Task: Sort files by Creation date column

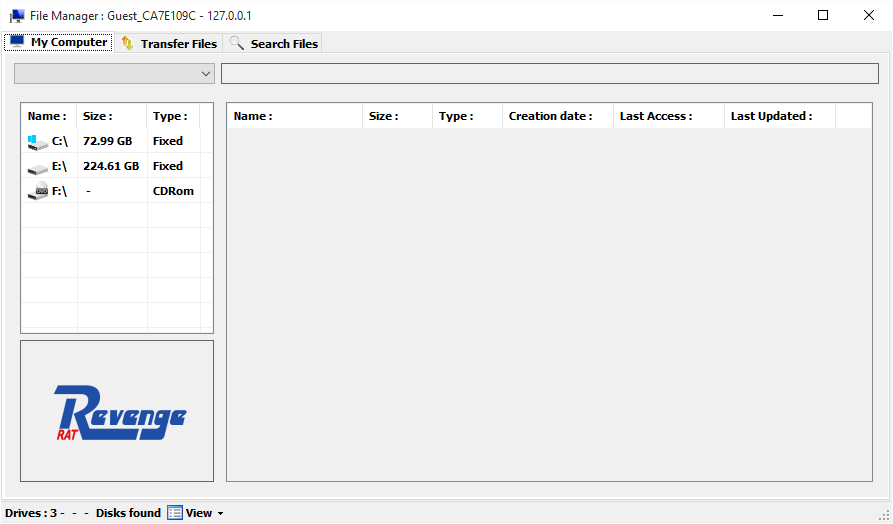Action: coord(558,116)
